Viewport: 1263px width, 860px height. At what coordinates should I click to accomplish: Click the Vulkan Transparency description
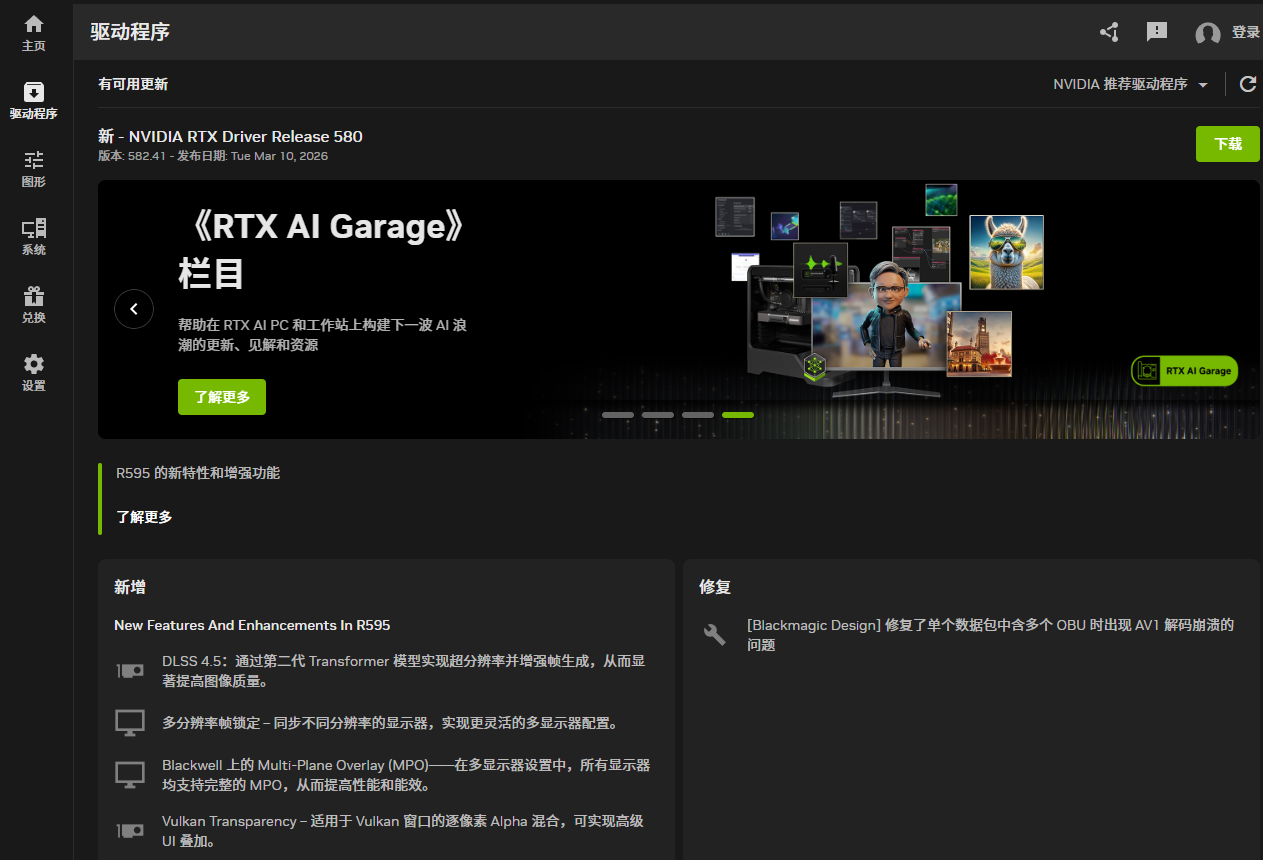(x=403, y=831)
